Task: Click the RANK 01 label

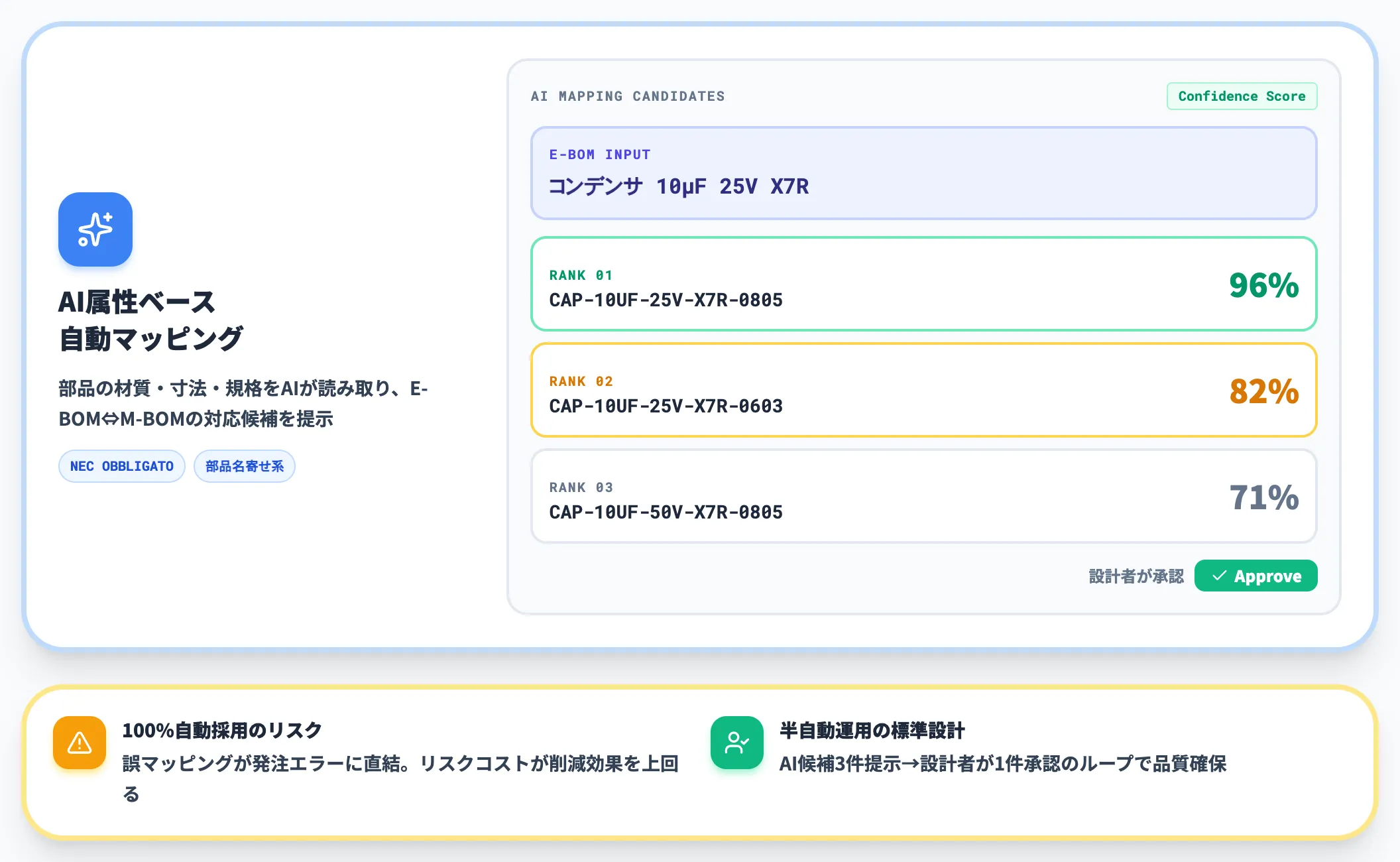Action: [x=581, y=275]
